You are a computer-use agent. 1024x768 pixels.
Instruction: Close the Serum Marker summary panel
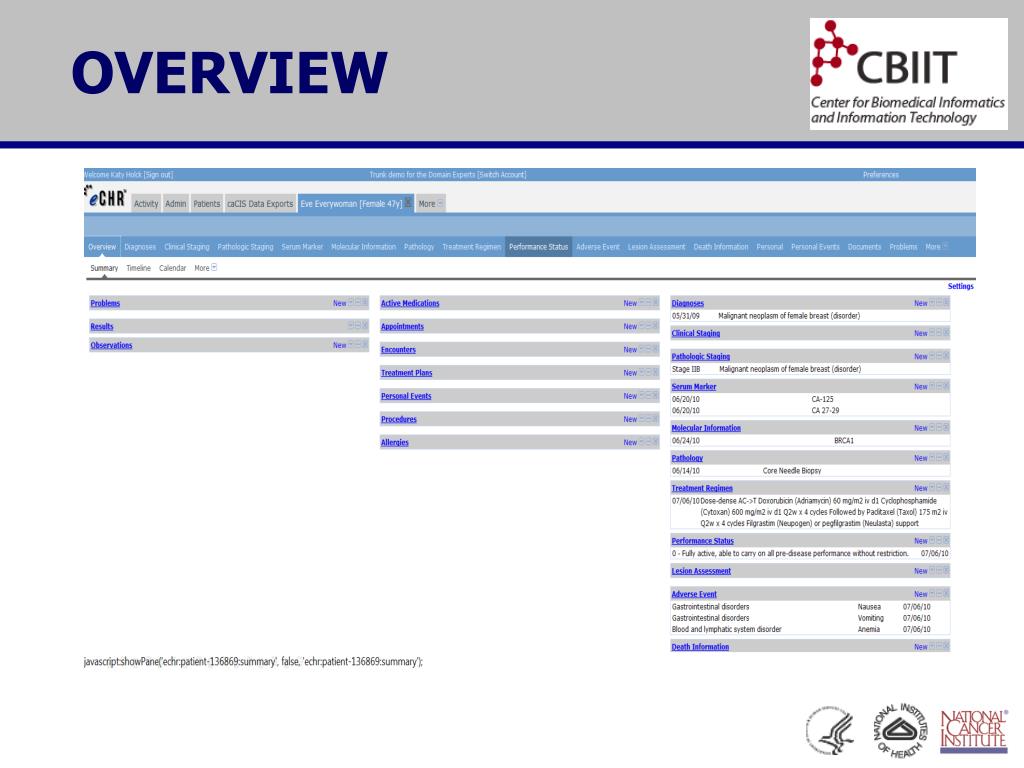(946, 386)
